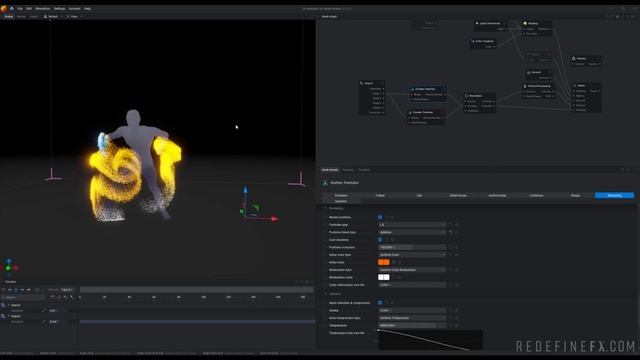Open the Collisions parameter tab
This screenshot has width=640, height=360.
(536, 196)
